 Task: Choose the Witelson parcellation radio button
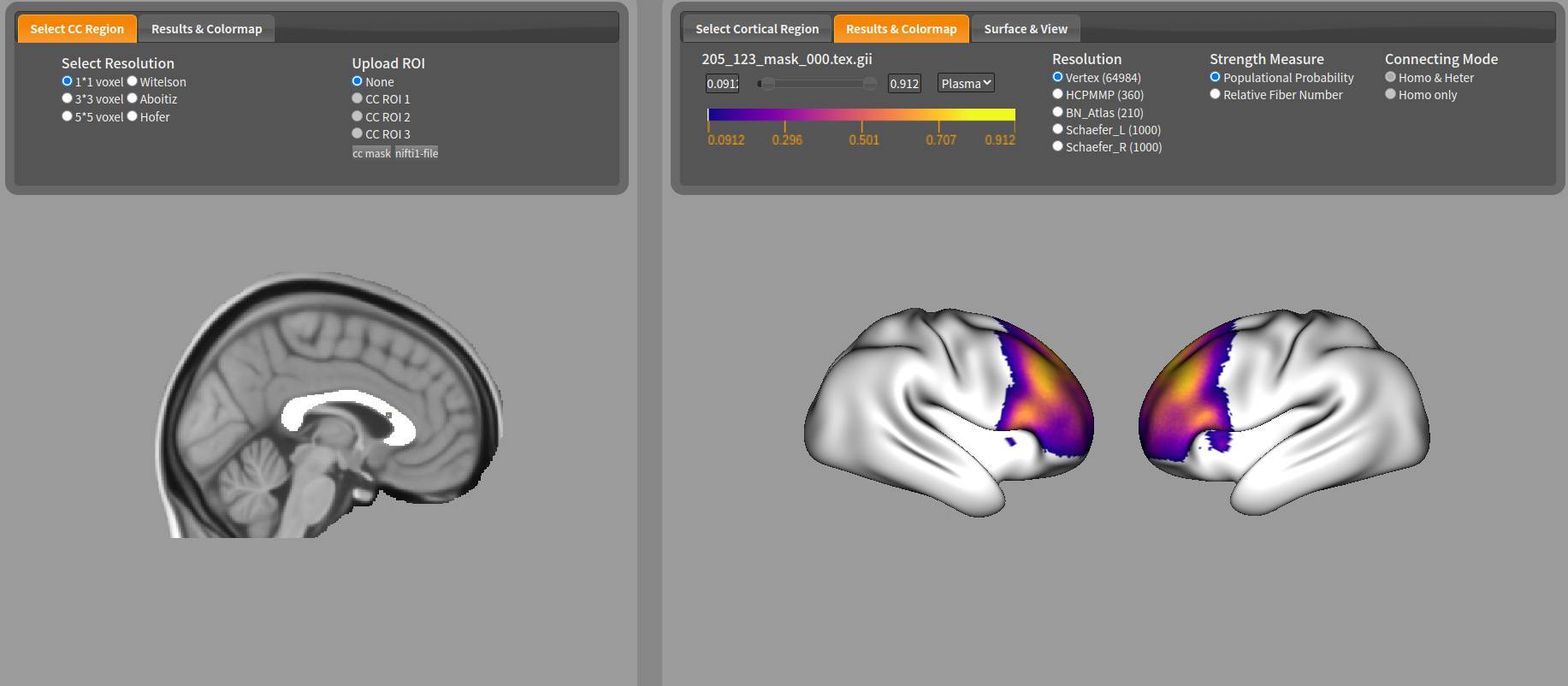(x=133, y=81)
